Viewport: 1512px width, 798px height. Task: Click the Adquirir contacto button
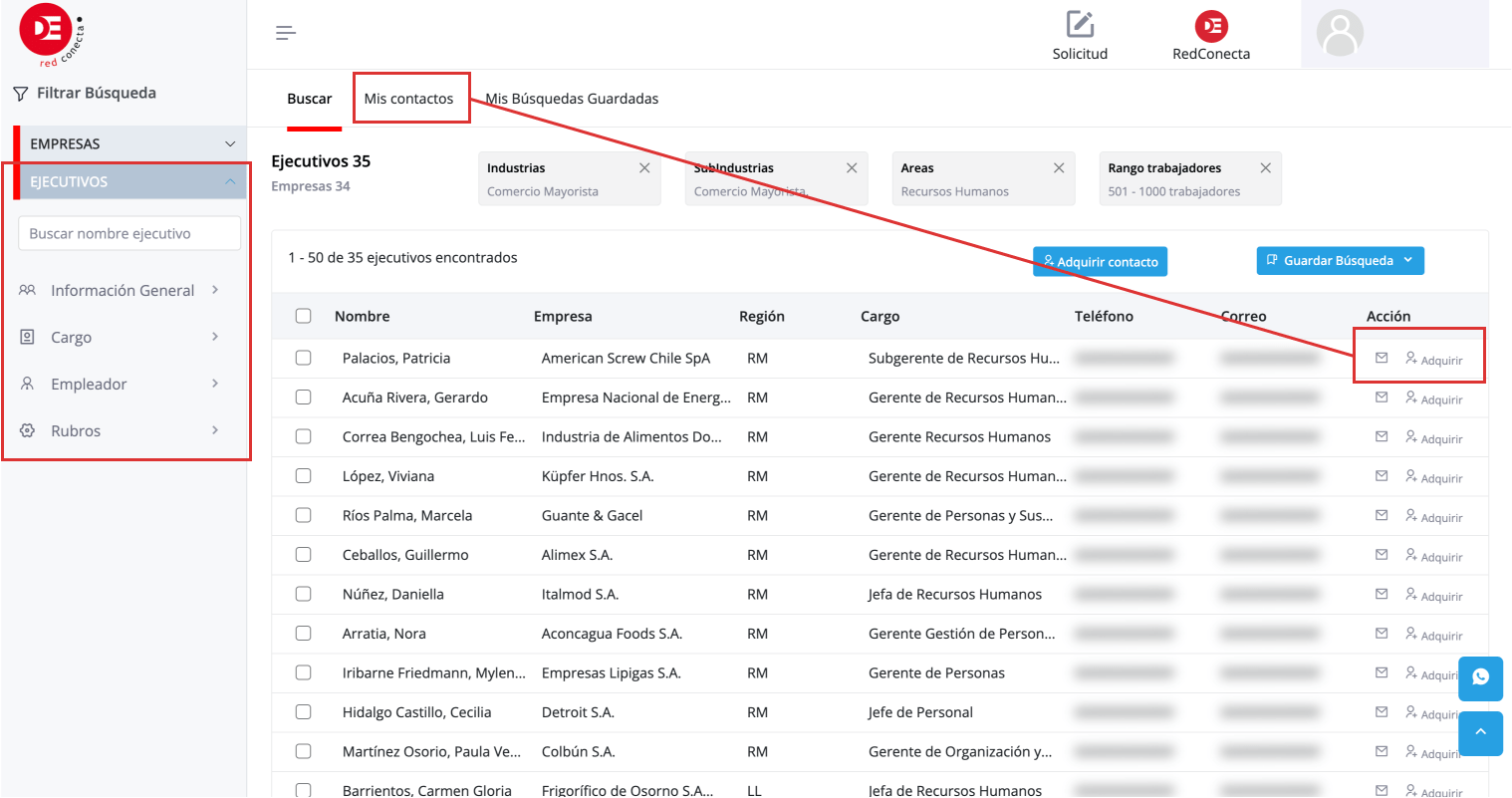coord(1100,262)
